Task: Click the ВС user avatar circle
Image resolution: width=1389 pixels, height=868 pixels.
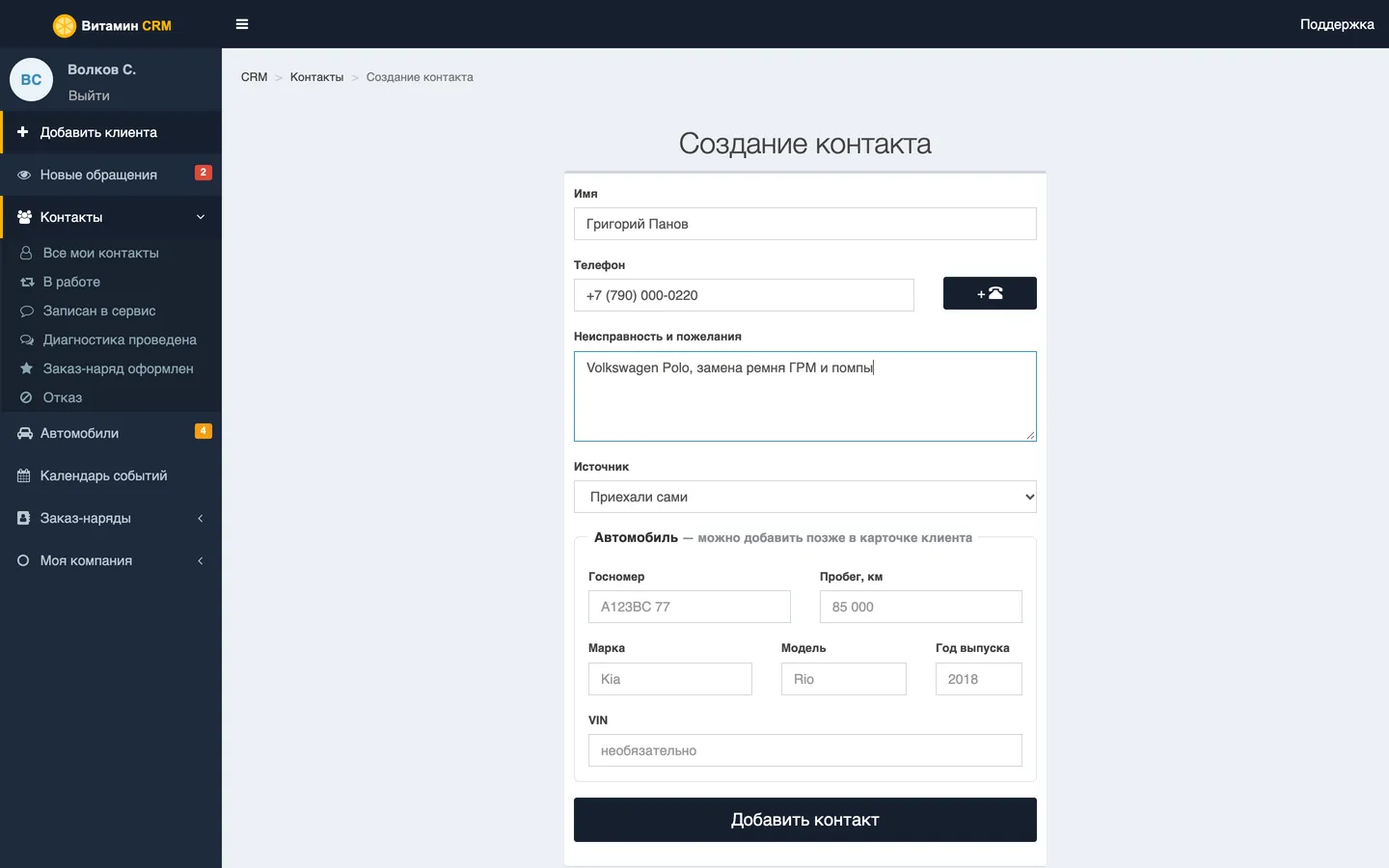Action: tap(32, 80)
